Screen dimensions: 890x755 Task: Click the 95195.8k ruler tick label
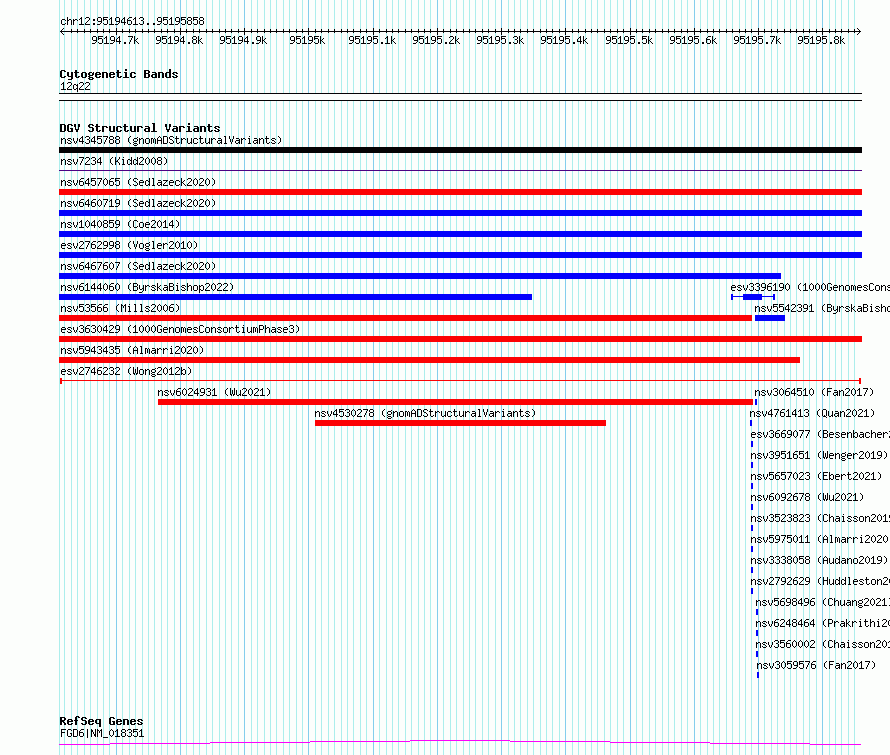pyautogui.click(x=821, y=40)
